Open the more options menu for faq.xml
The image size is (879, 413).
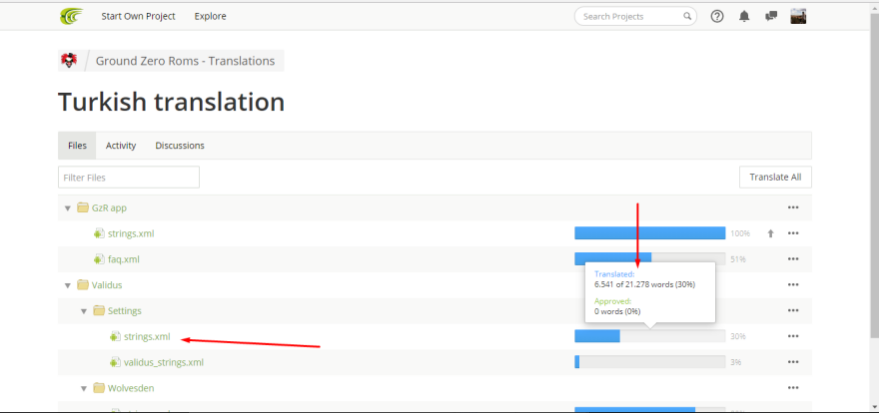(x=793, y=259)
